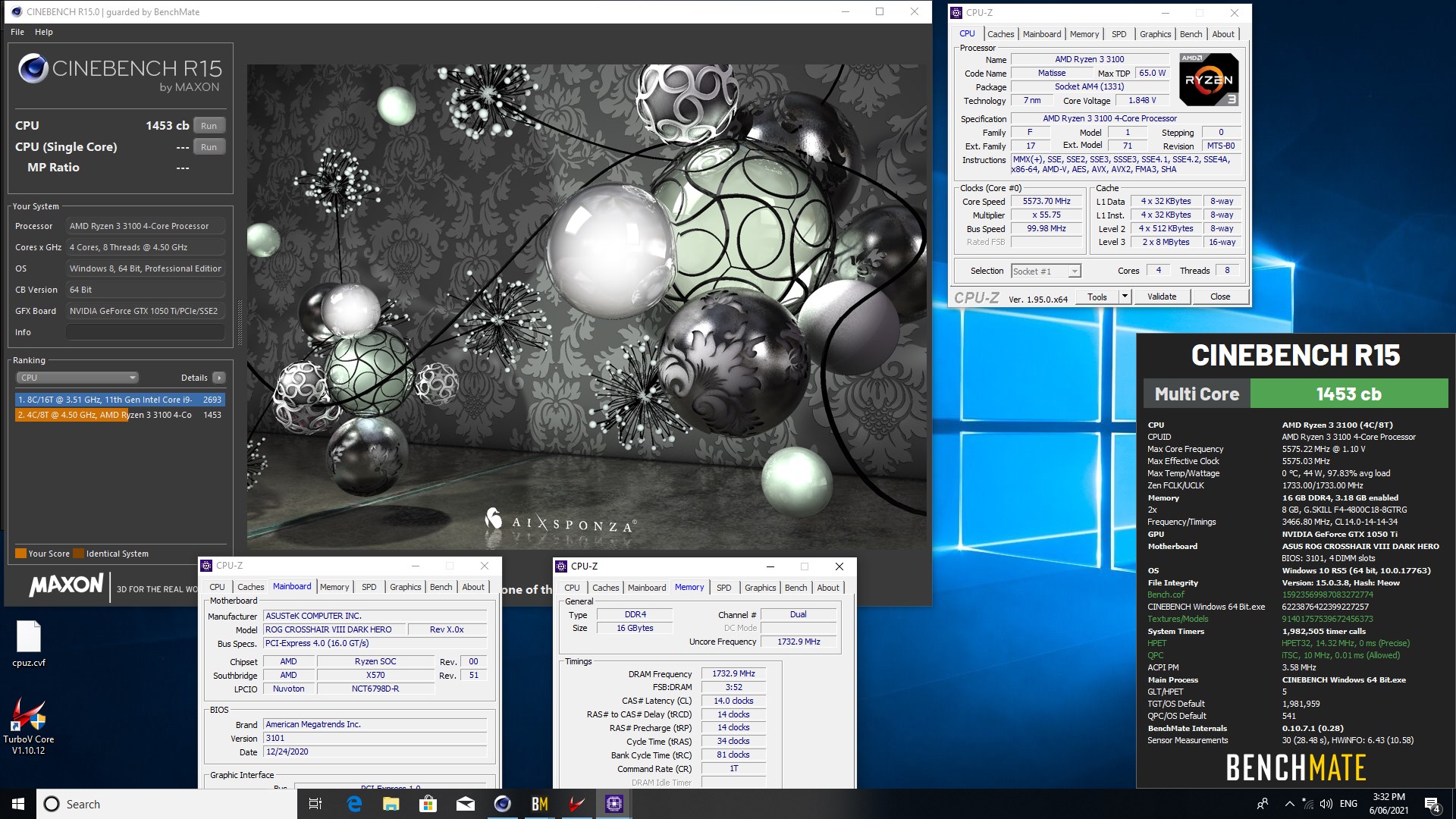Open About tab in top CPU-Z window

click(1222, 34)
